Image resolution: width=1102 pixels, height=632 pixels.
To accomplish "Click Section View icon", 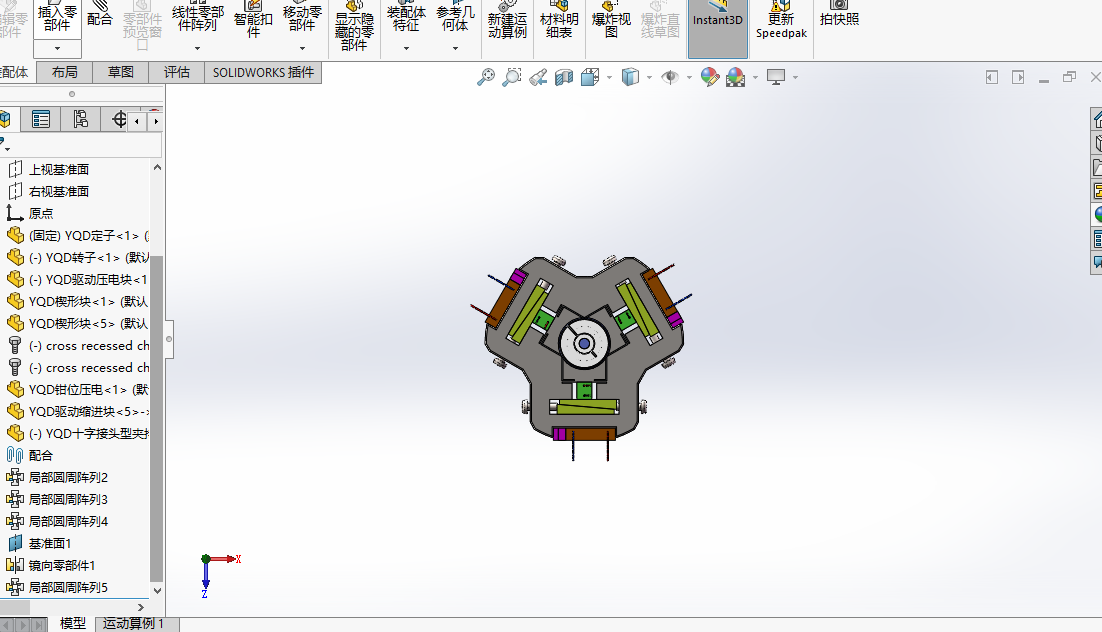I will point(564,77).
